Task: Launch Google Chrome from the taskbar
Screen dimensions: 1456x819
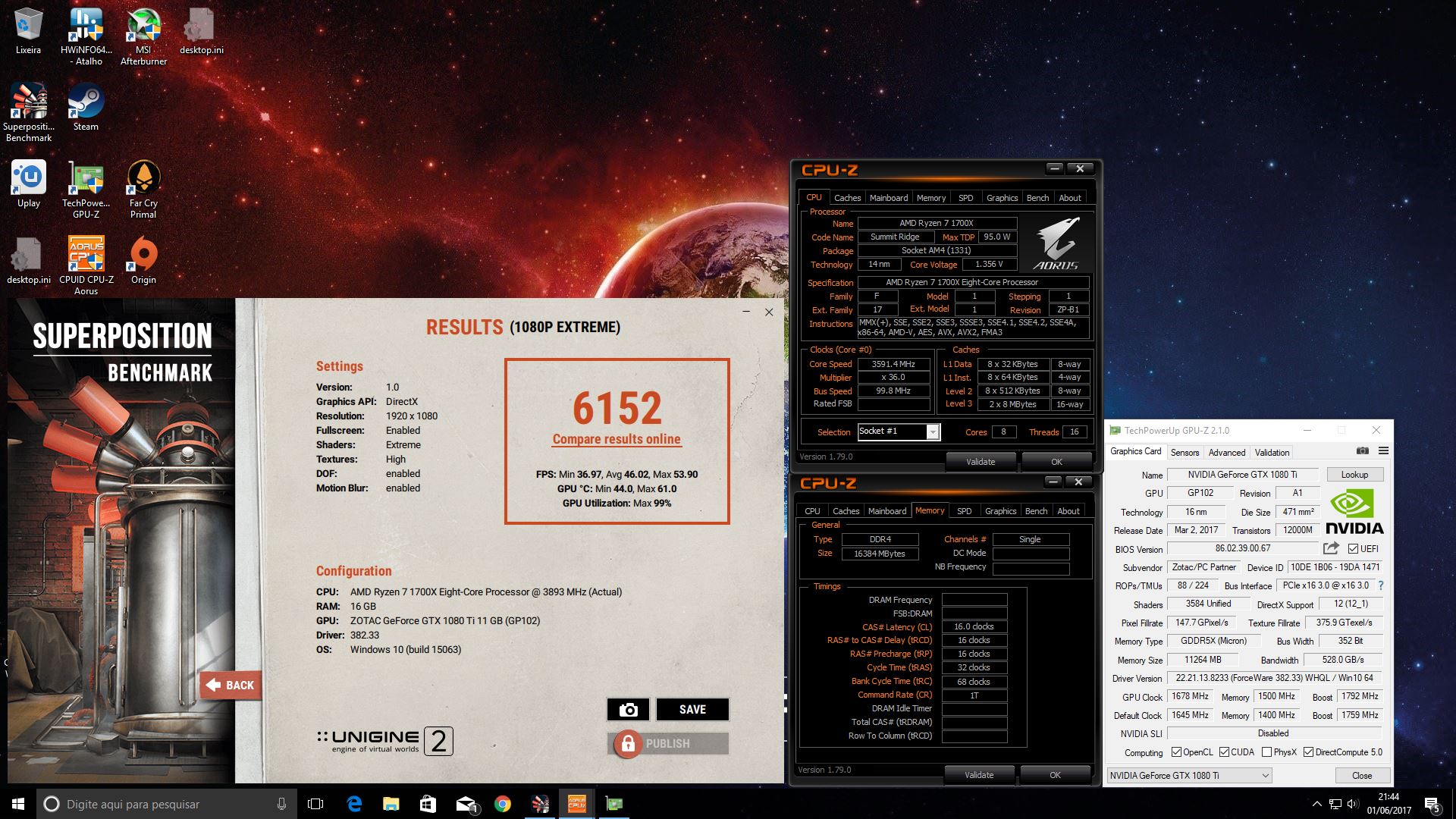Action: pyautogui.click(x=502, y=804)
